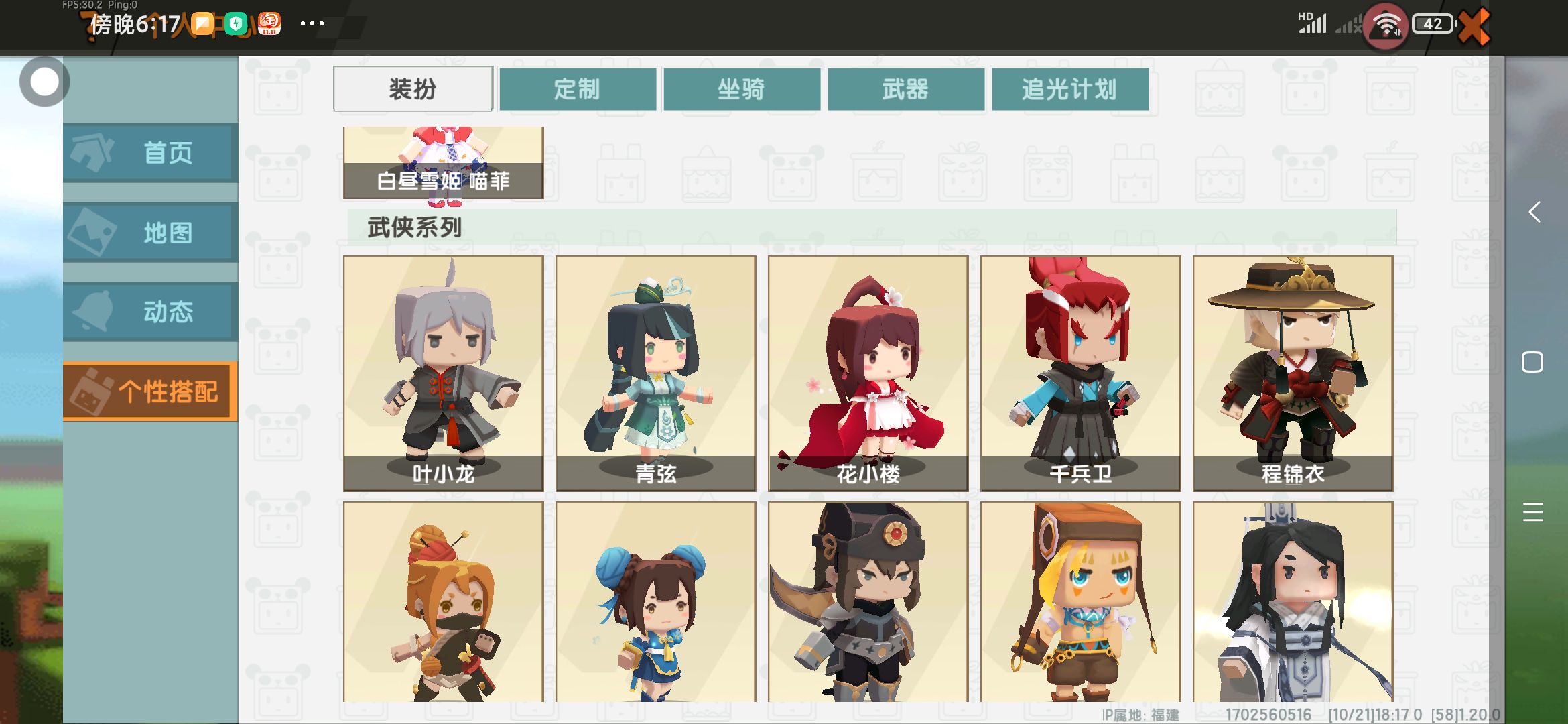Tap the Android home square icon

pos(1532,362)
